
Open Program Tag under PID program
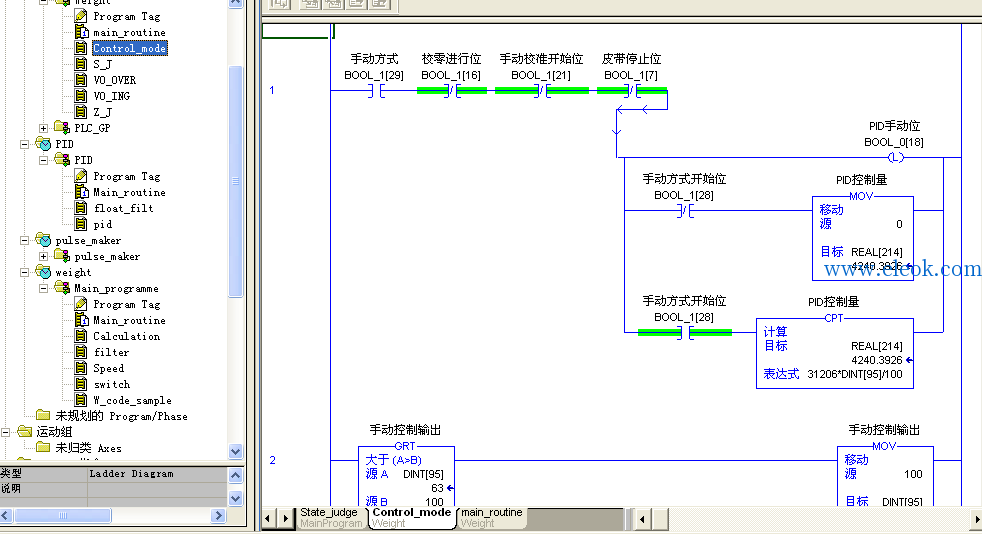[x=126, y=177]
